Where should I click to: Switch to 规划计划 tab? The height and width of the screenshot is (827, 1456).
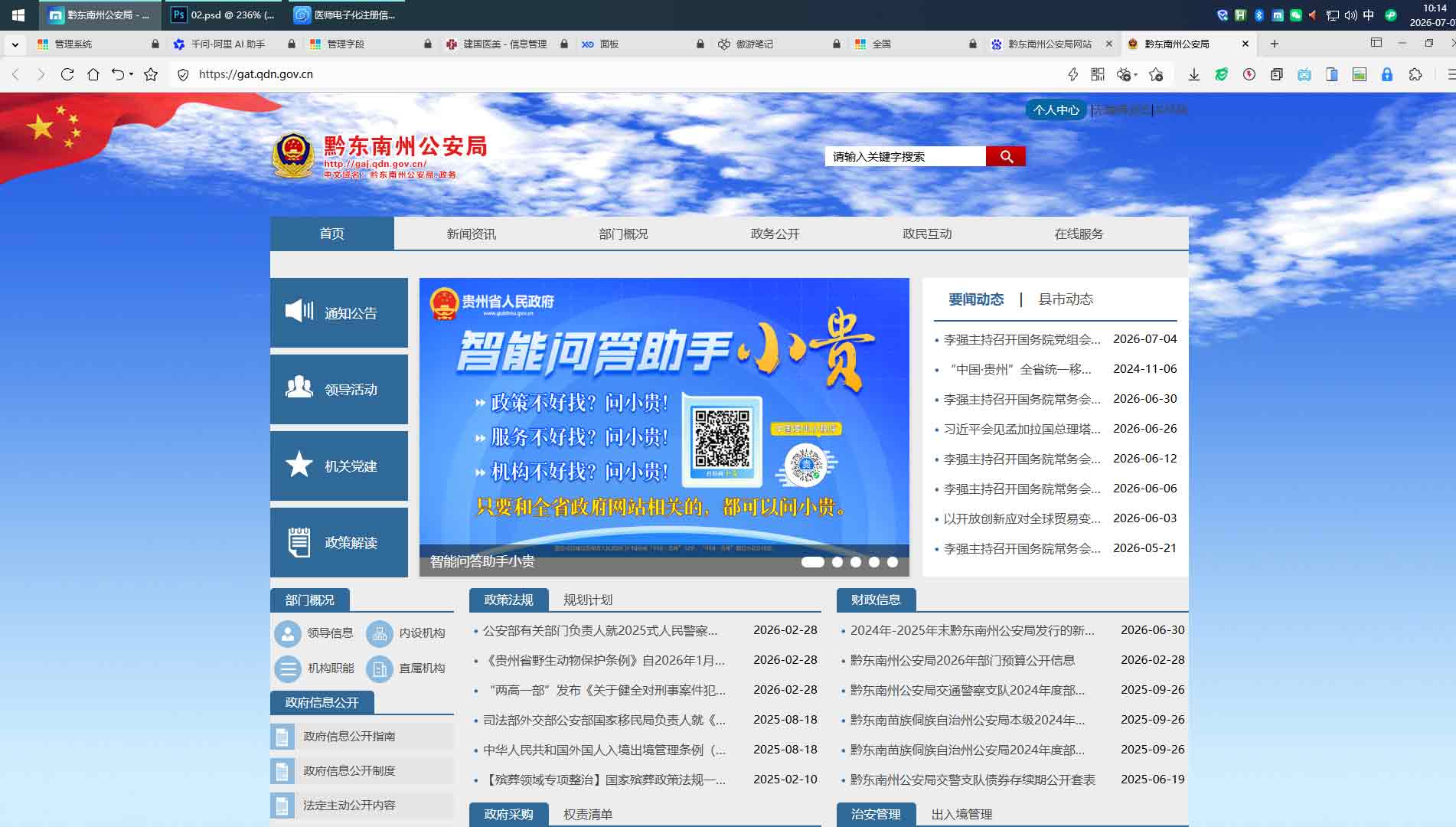click(x=588, y=600)
